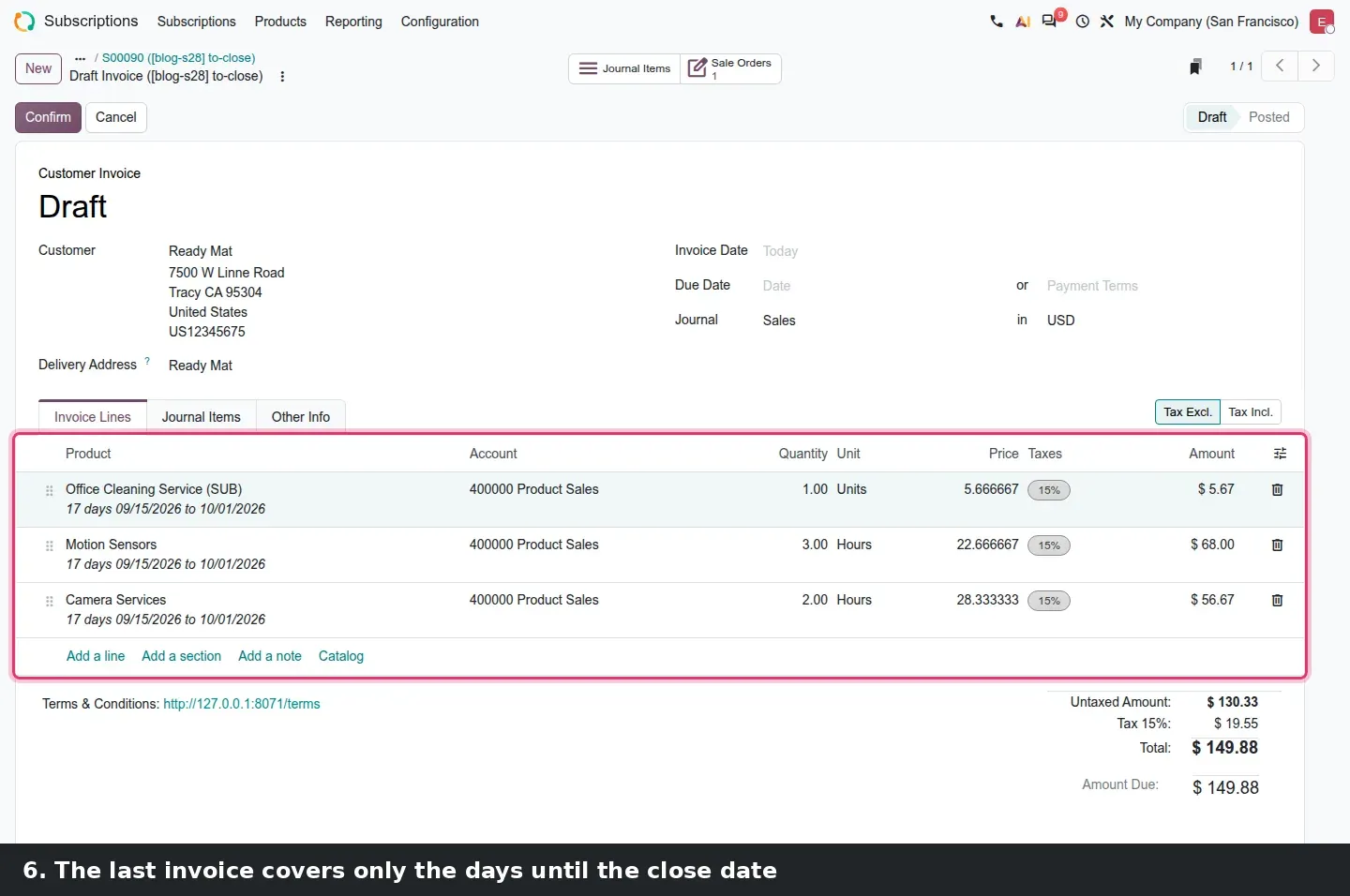Screen dimensions: 1350x896
Task: Click the 15% tax tag on Motion Sensors
Action: [1049, 545]
